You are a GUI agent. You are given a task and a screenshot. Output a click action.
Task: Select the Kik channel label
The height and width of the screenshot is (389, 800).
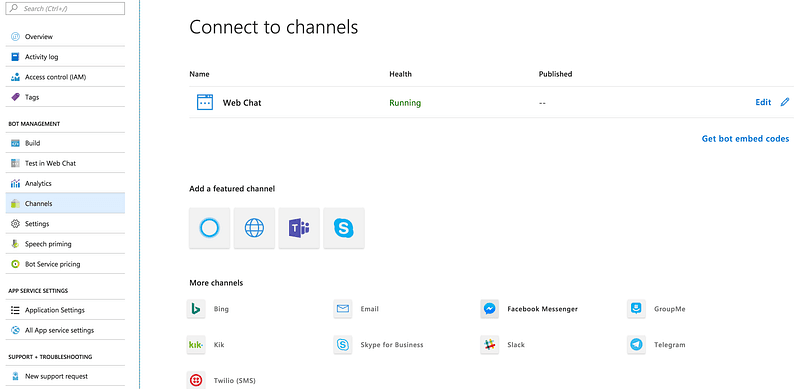tap(219, 345)
